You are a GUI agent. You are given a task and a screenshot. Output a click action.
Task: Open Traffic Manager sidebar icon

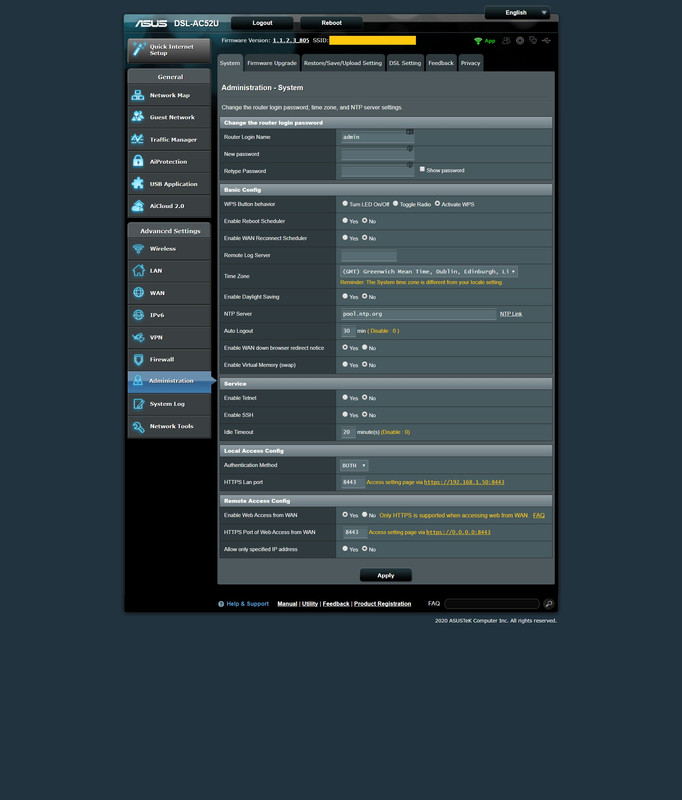tap(138, 139)
